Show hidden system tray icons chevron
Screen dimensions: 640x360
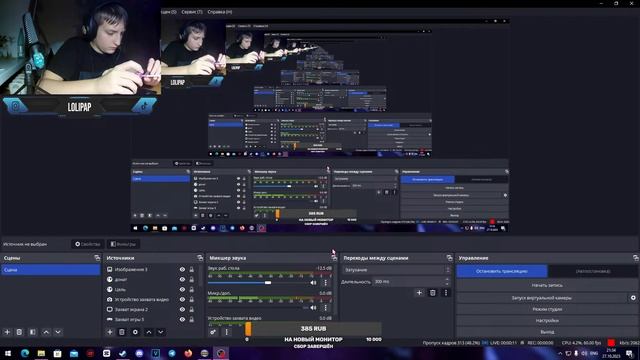pyautogui.click(x=560, y=353)
